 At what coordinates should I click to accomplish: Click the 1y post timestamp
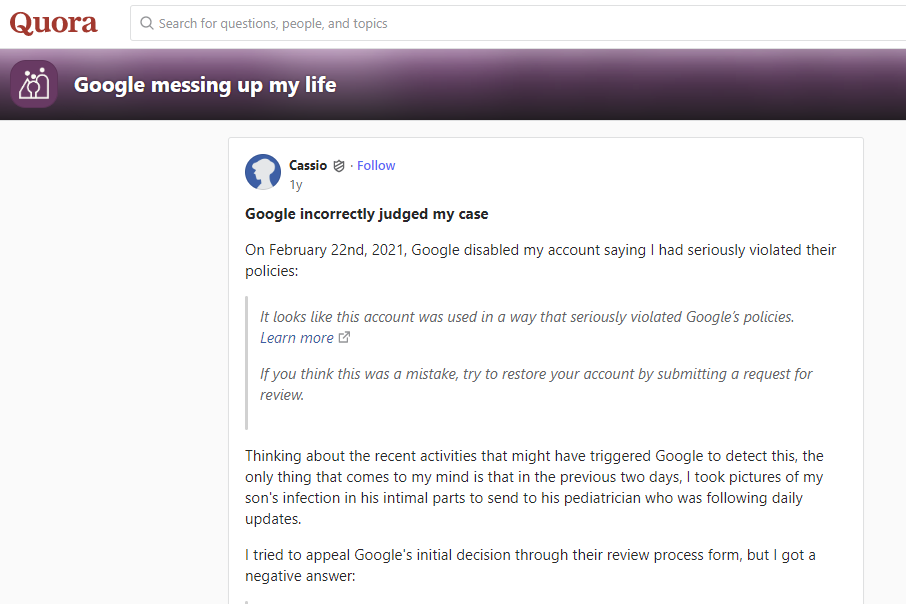click(296, 185)
